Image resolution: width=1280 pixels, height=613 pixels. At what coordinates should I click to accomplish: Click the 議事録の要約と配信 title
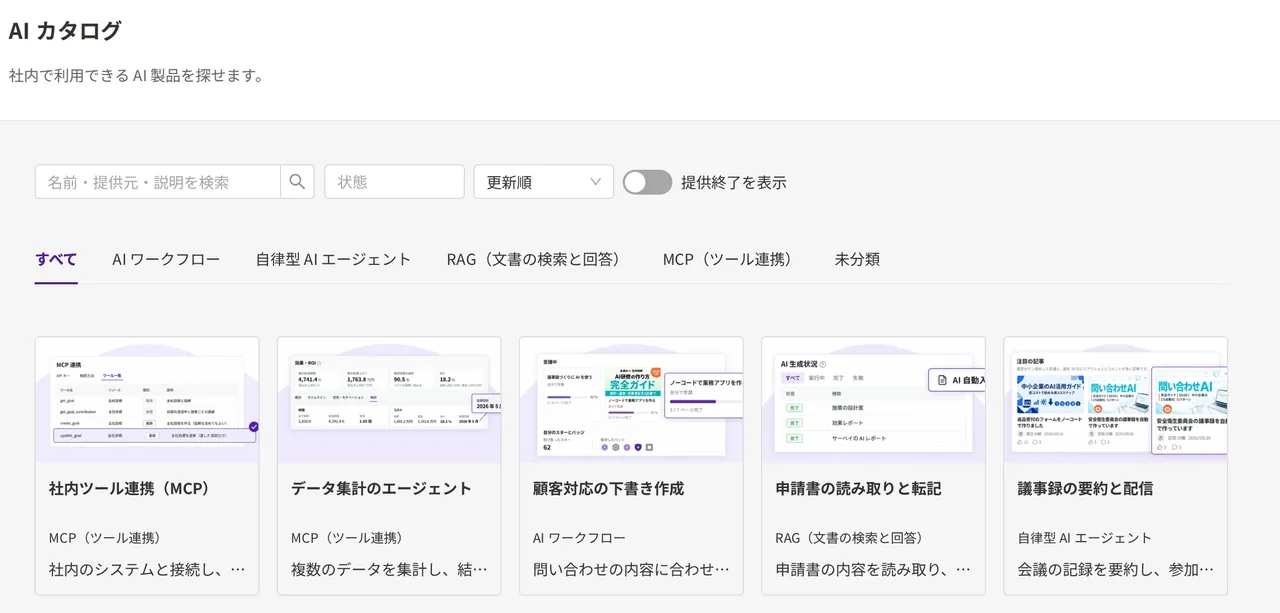pos(1085,488)
